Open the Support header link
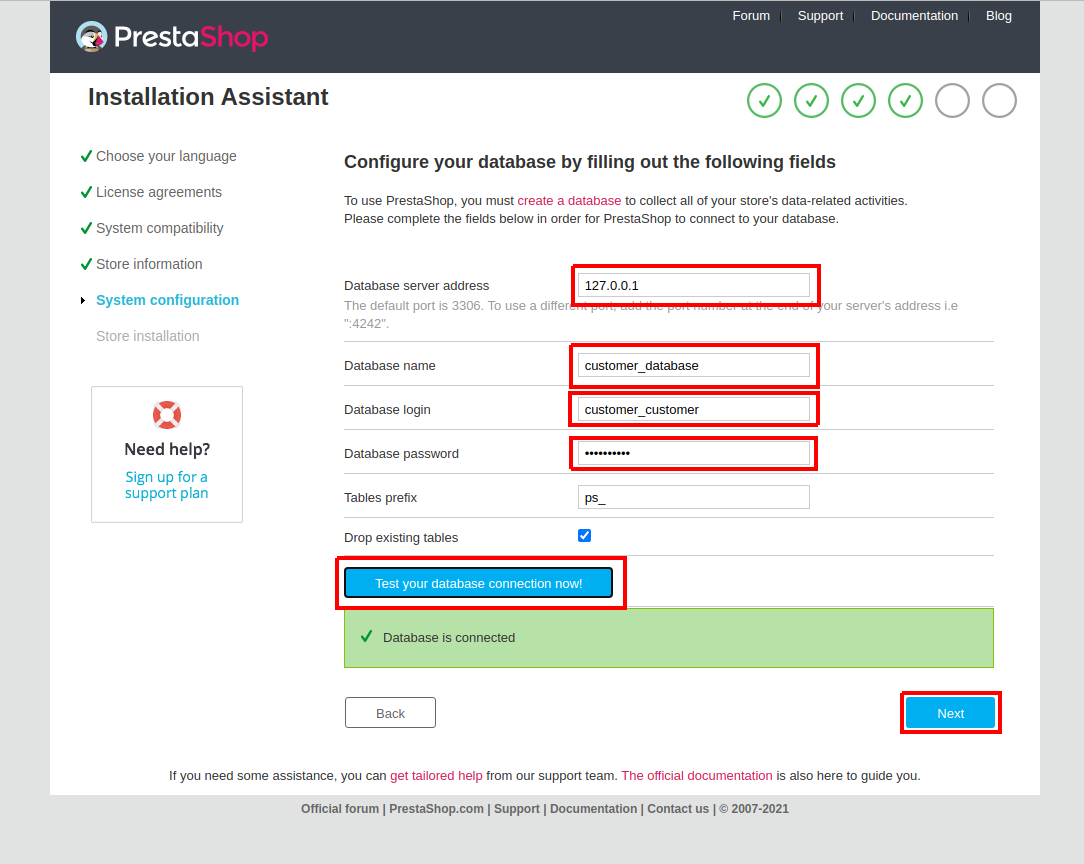This screenshot has width=1084, height=864. [820, 16]
